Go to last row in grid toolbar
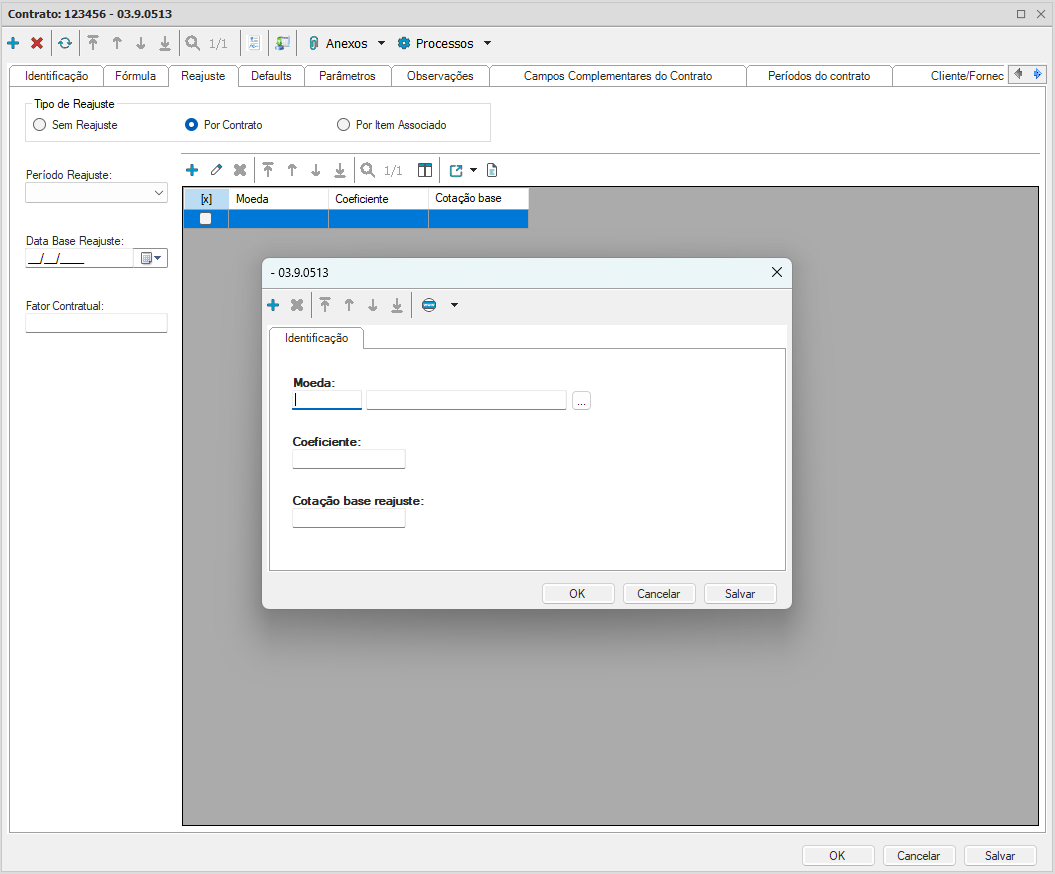Image resolution: width=1055 pixels, height=874 pixels. pyautogui.click(x=340, y=170)
